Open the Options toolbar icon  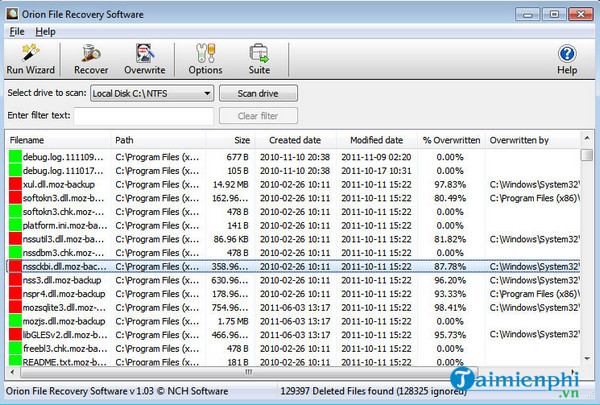point(205,59)
